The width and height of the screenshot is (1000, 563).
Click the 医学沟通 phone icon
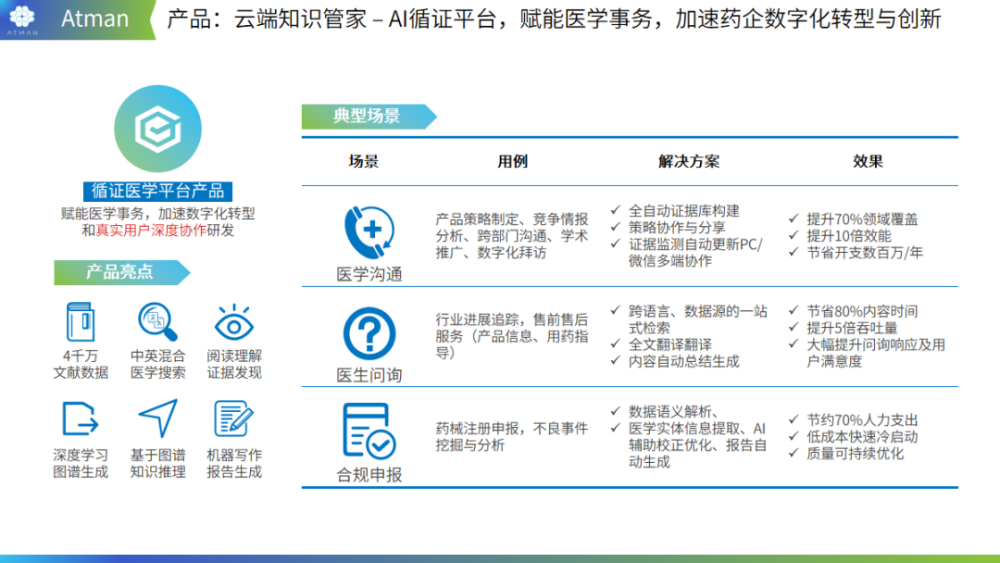[x=370, y=232]
